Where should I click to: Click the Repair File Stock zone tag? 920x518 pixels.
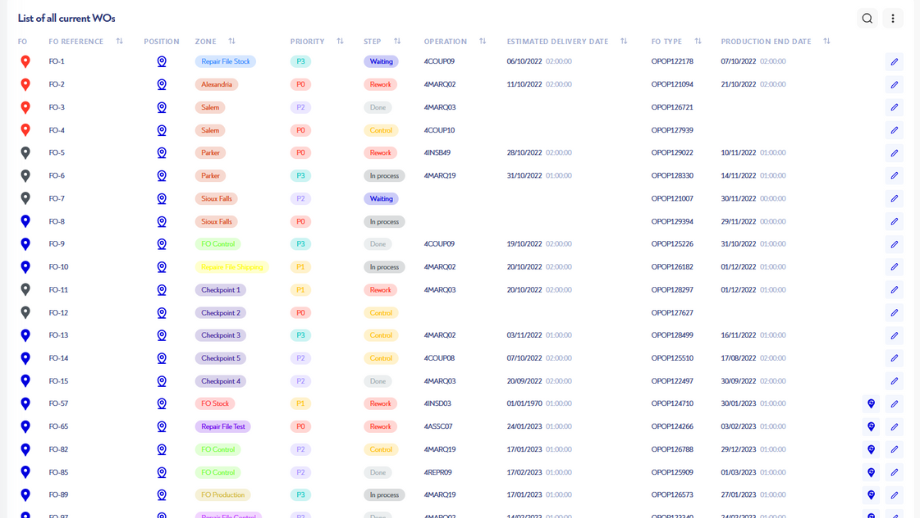[225, 62]
